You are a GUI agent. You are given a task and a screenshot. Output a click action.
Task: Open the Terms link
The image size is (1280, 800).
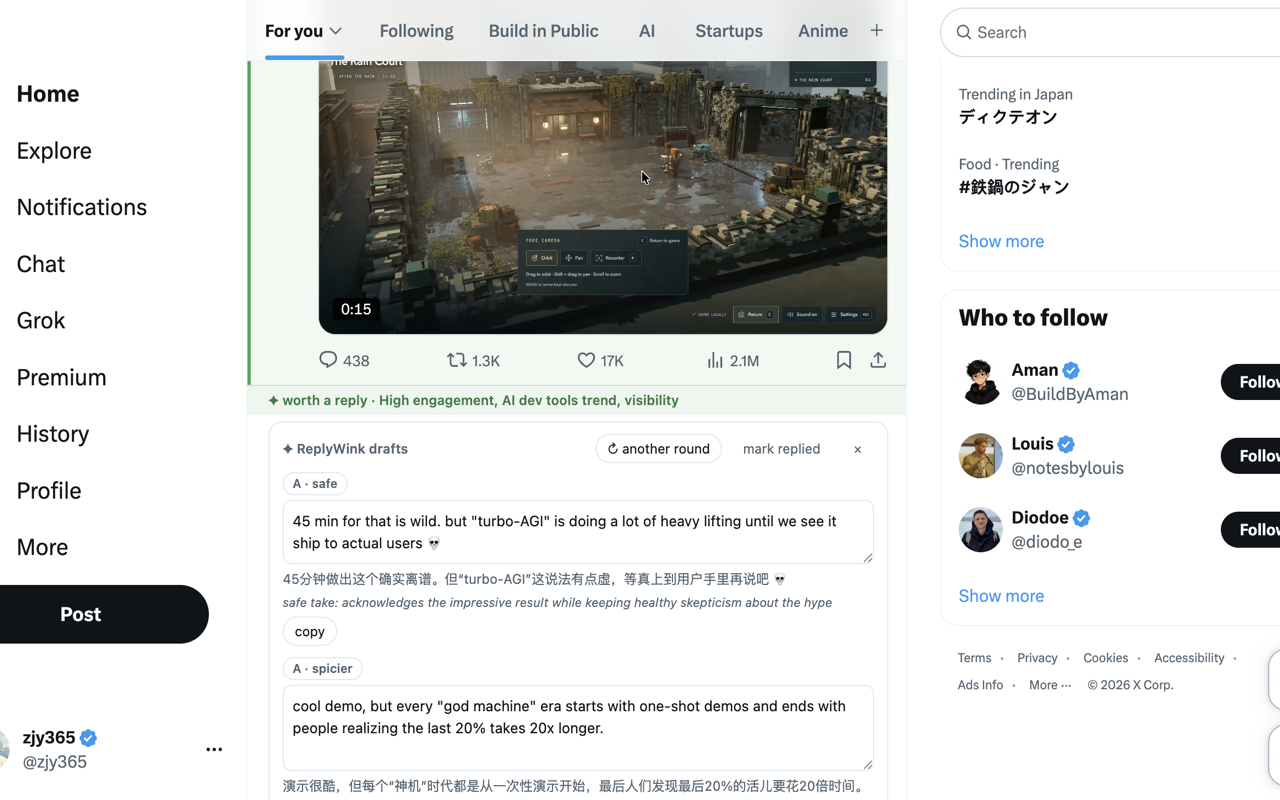click(x=974, y=658)
